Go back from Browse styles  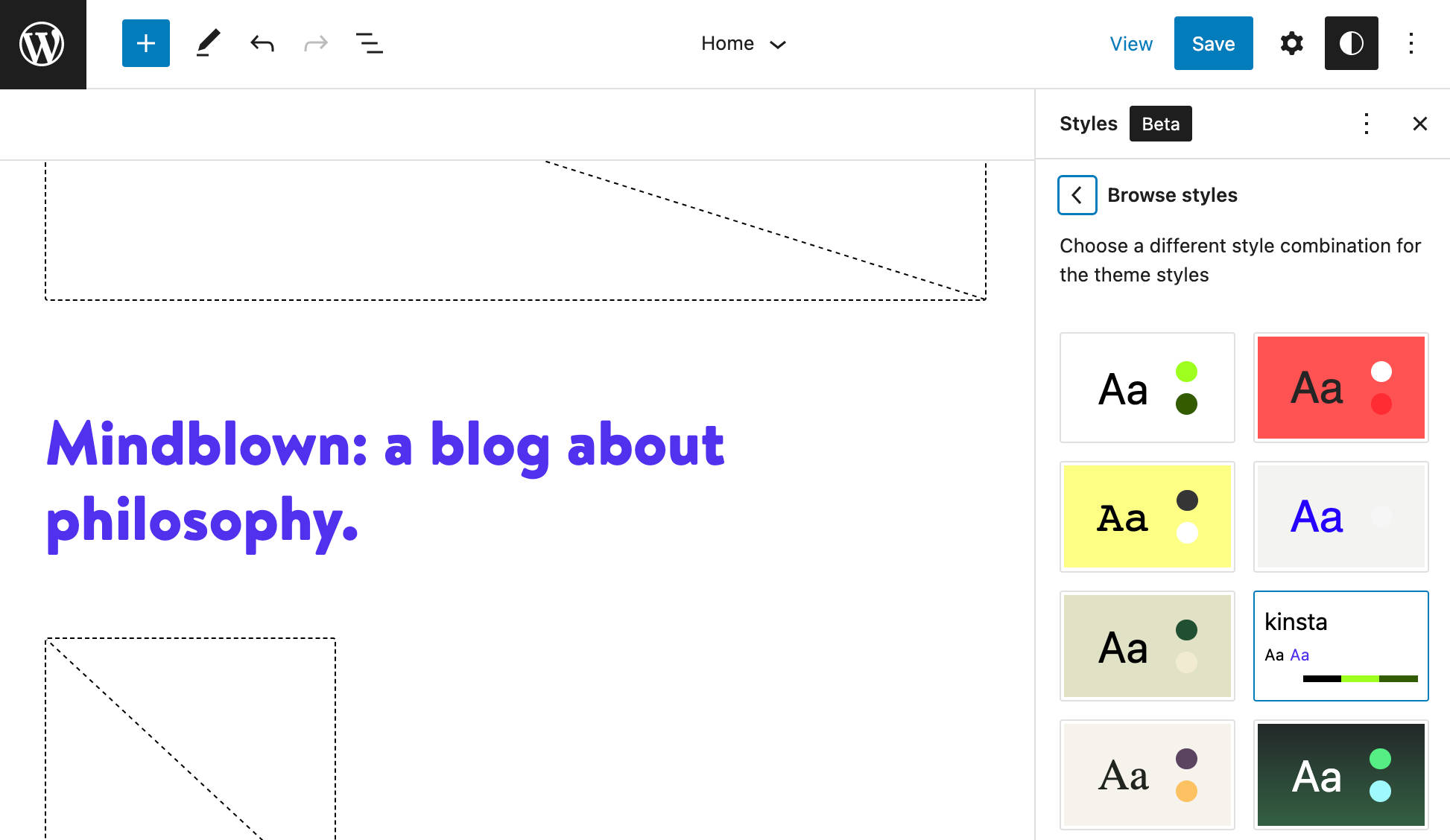[1077, 195]
